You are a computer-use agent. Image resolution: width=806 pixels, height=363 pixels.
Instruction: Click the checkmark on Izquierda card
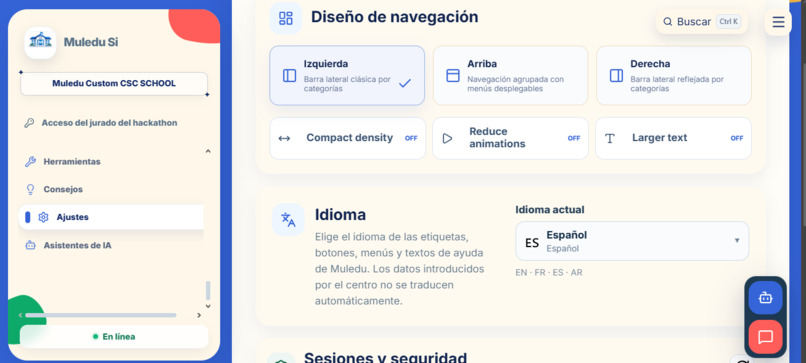pos(405,83)
